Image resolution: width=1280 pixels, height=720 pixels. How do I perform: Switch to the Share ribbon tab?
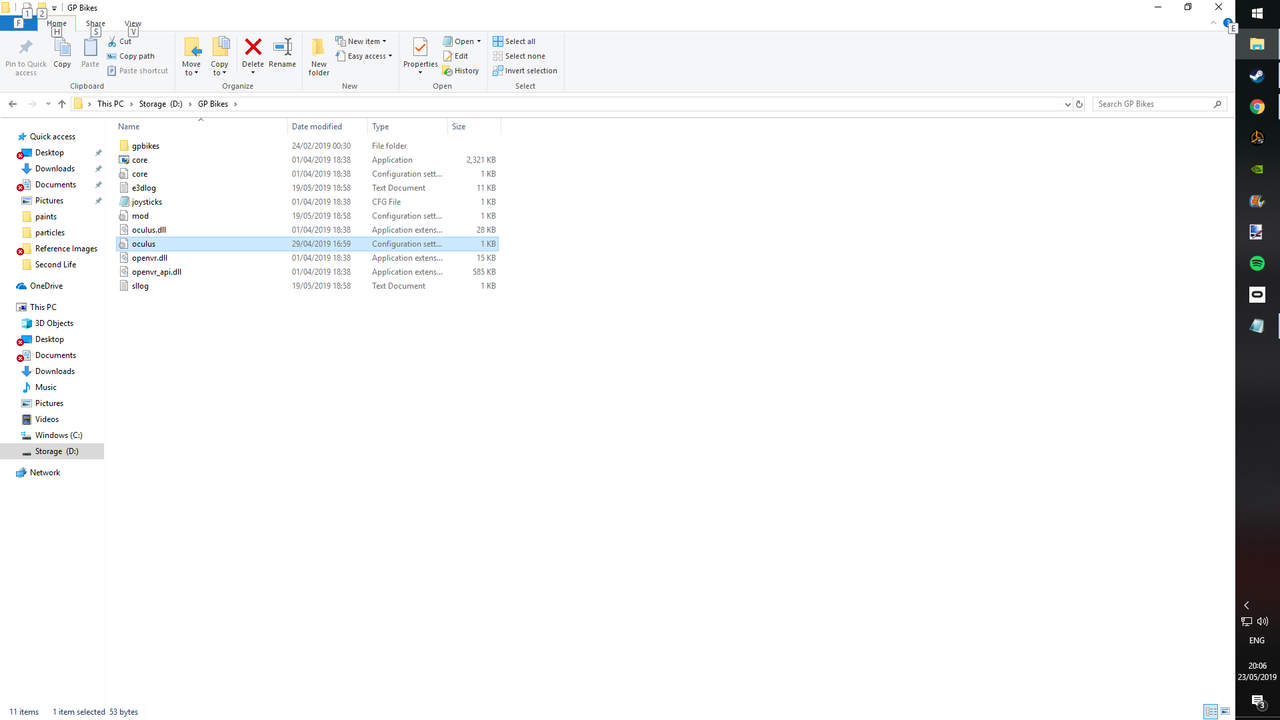pyautogui.click(x=95, y=23)
